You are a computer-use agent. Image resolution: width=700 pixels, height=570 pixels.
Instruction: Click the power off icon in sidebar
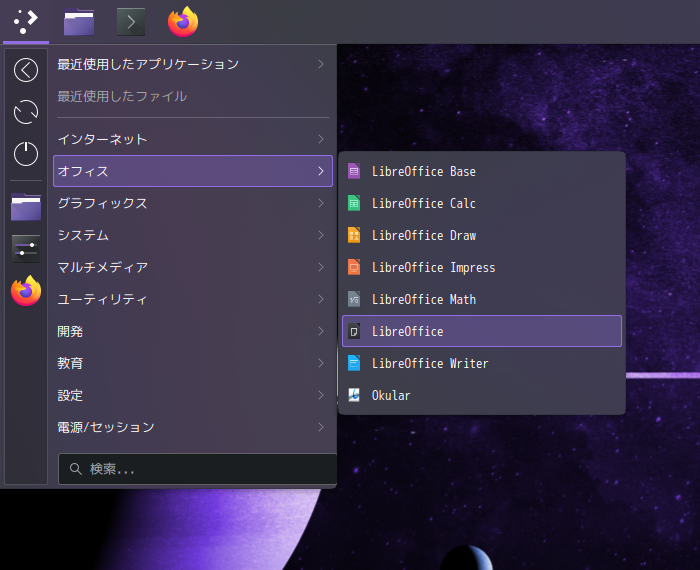tap(26, 154)
